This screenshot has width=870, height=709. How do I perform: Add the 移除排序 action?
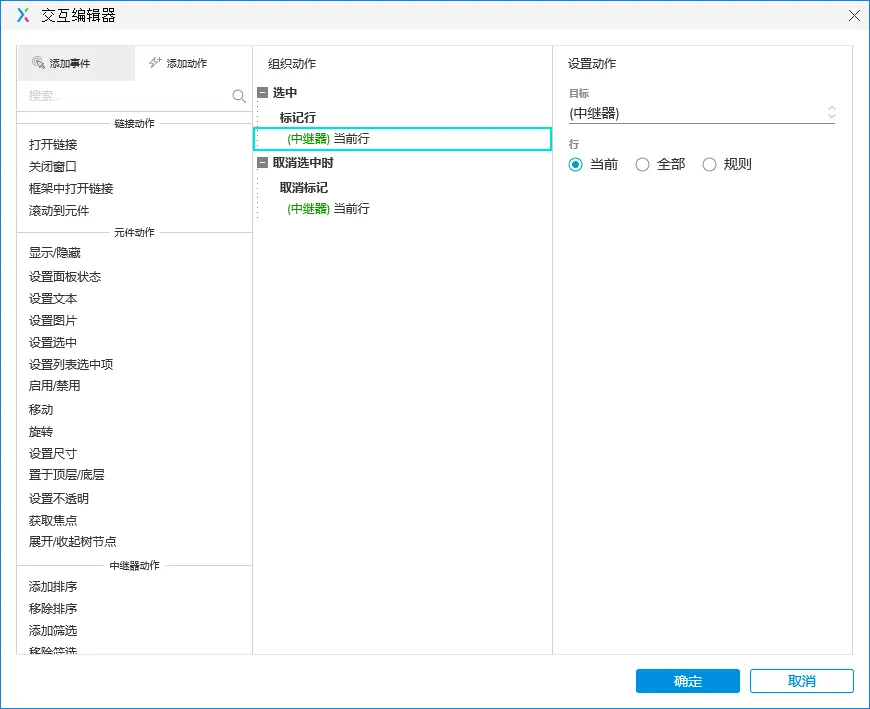[x=53, y=609]
